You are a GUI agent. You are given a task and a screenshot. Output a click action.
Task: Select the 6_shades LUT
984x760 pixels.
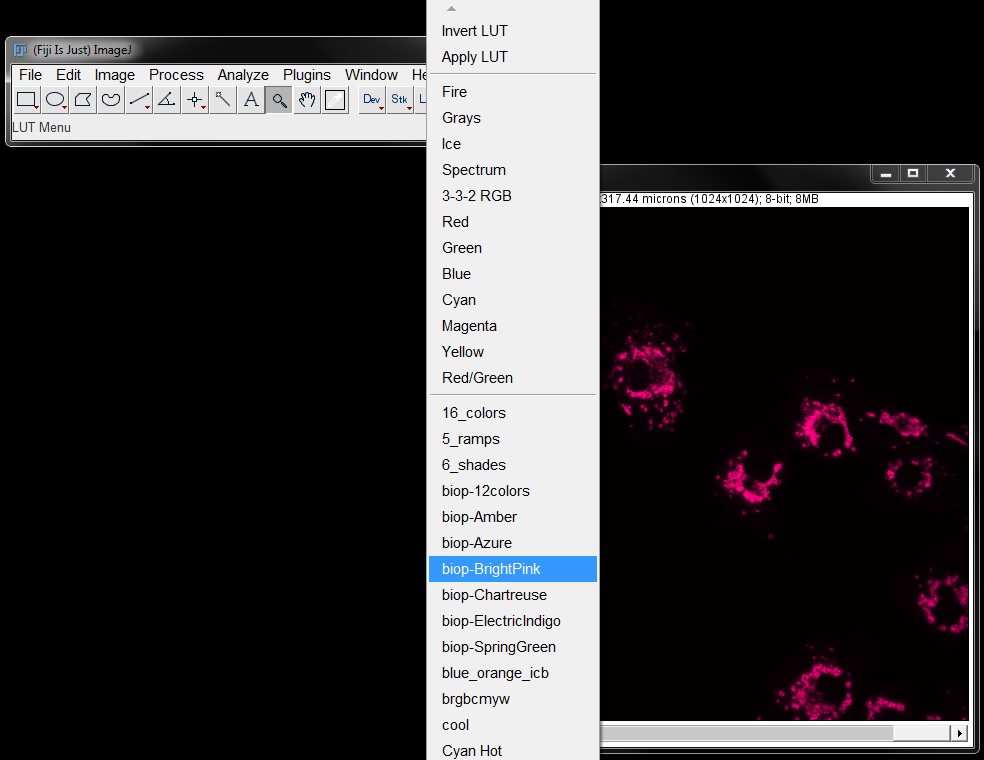coord(513,465)
